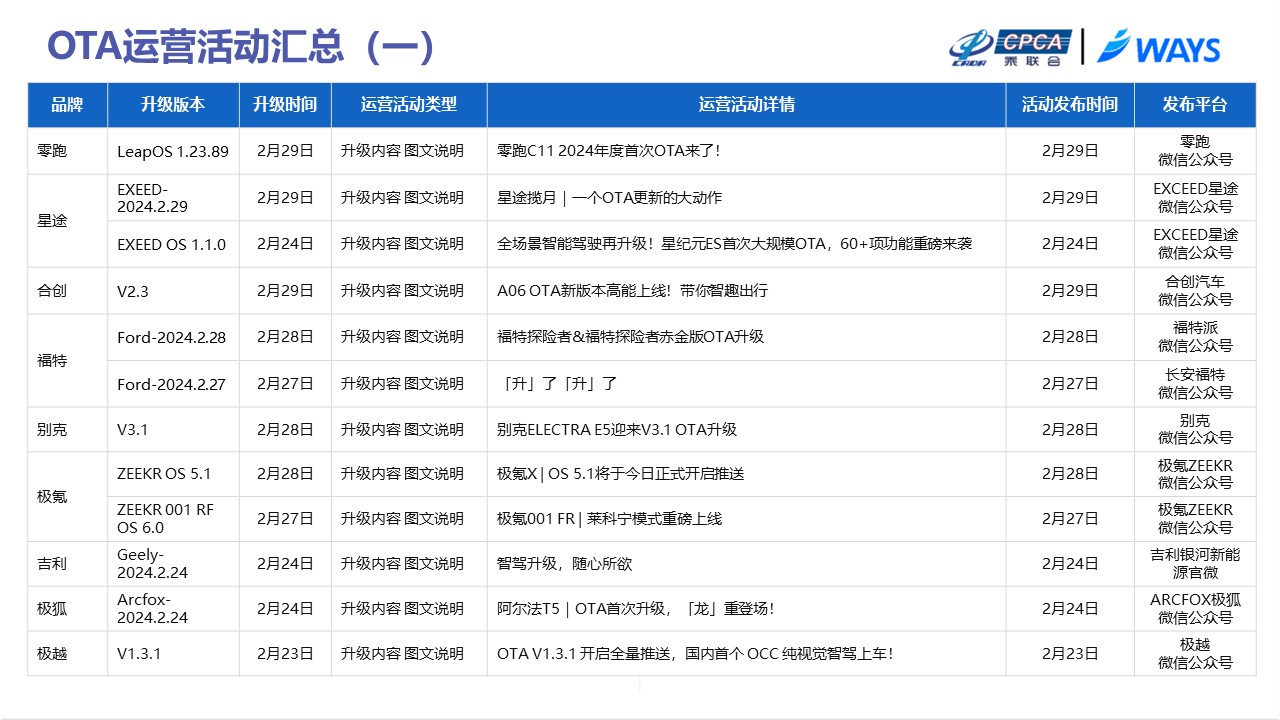The image size is (1280, 720).
Task: Click the ZEEKR OS 5.1 version cell
Action: 173,473
